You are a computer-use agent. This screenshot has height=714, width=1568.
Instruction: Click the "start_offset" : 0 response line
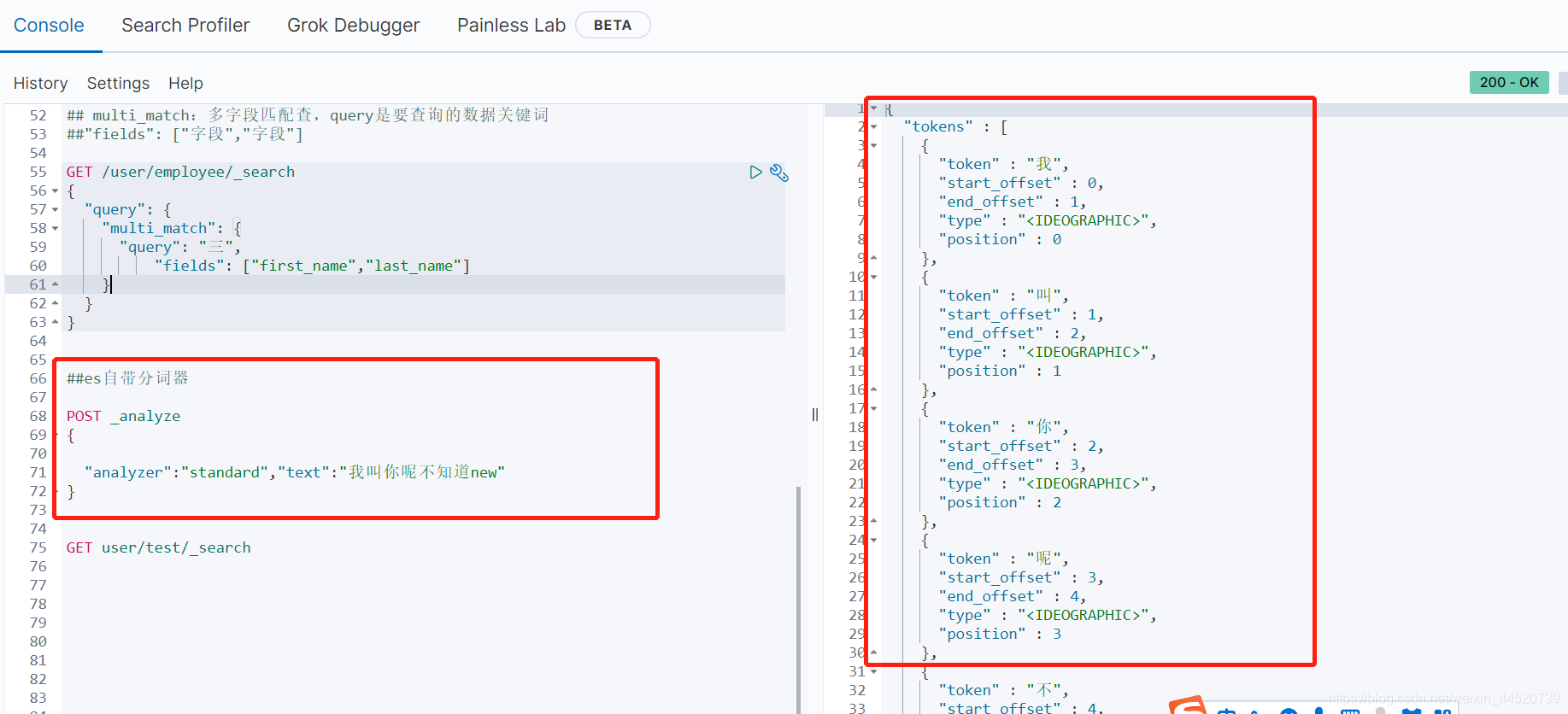[1021, 184]
